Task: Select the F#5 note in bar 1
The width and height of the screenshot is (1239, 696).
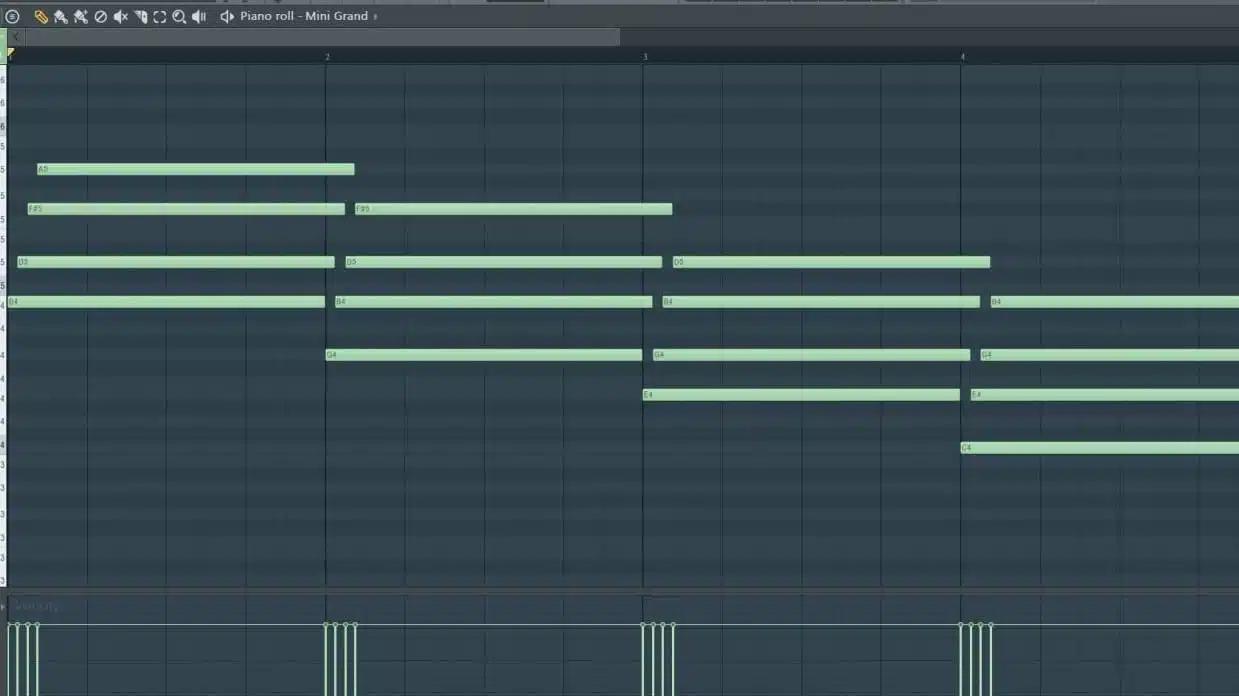Action: pos(186,209)
